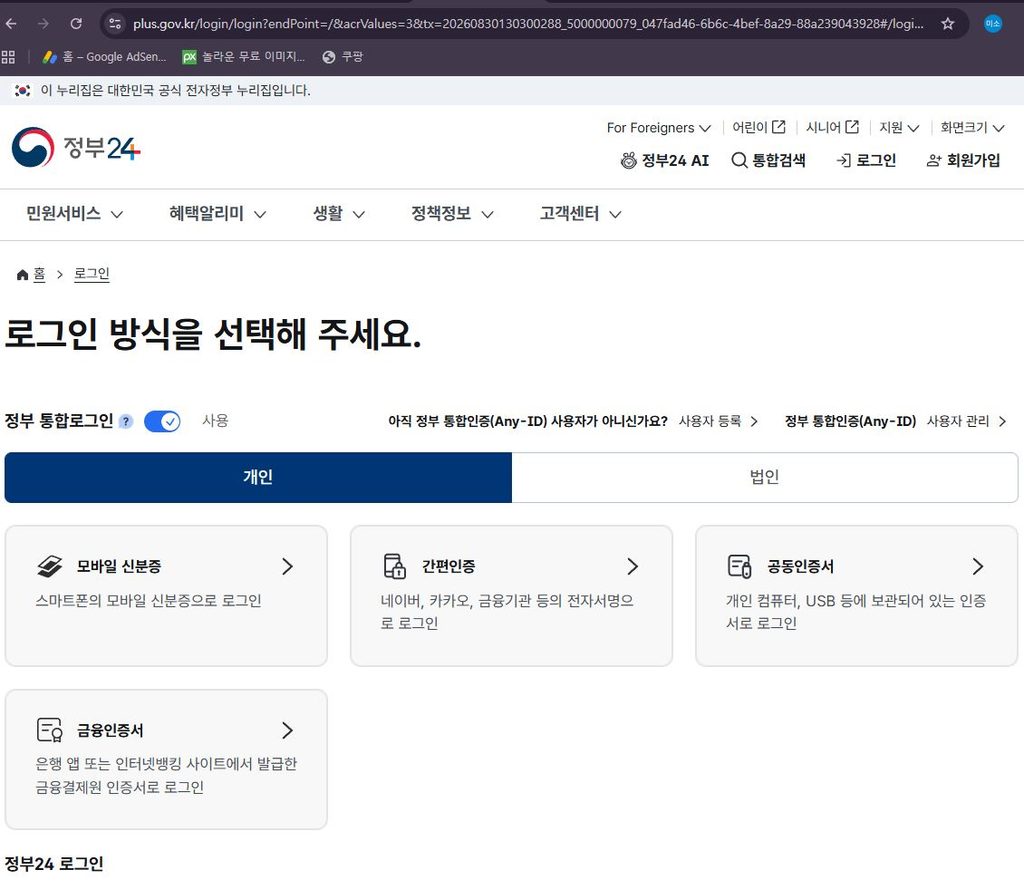This screenshot has height=890, width=1024.
Task: Open site info icon in address bar
Action: pos(115,24)
